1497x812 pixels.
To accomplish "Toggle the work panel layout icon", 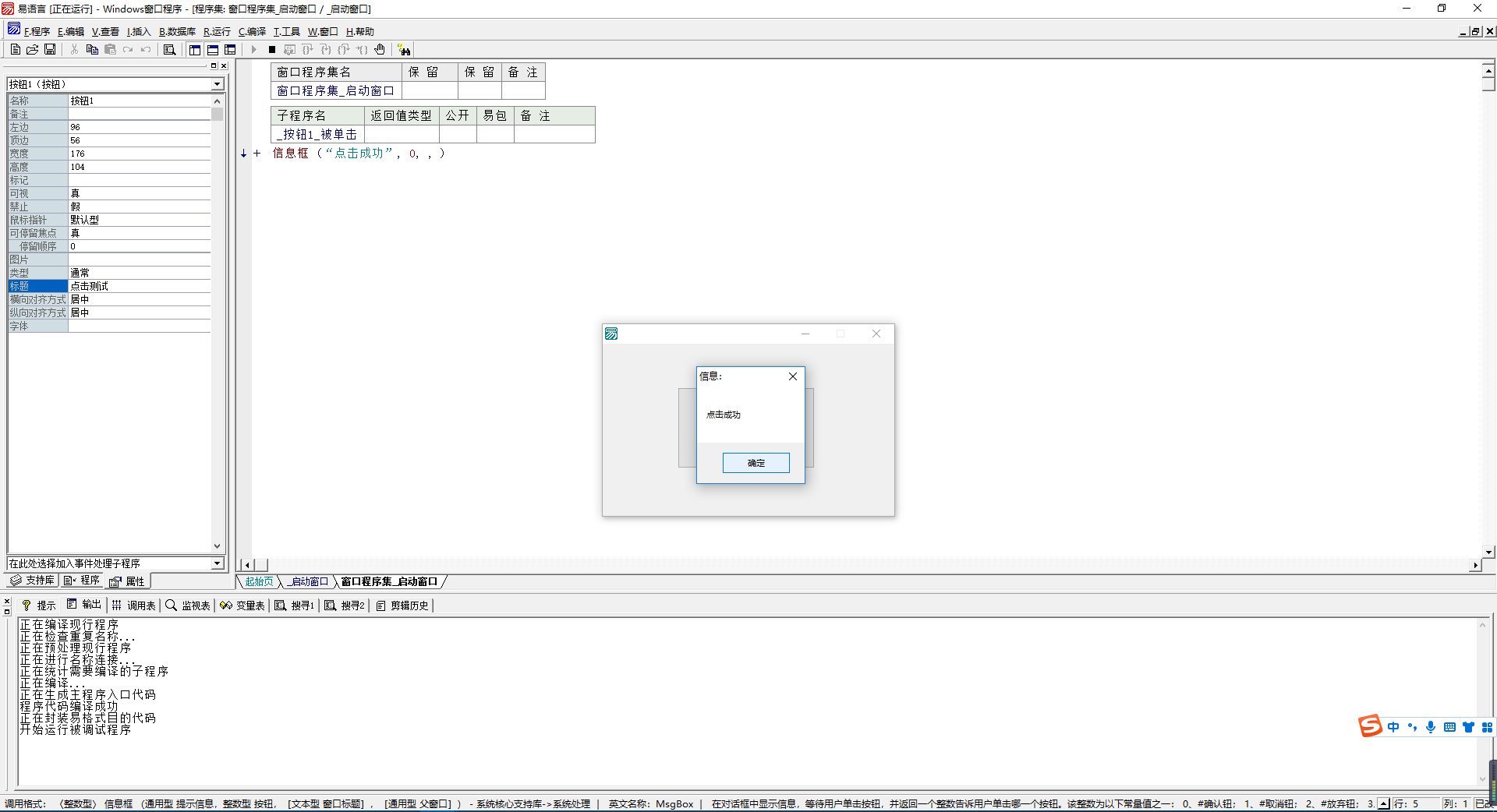I will click(x=195, y=49).
